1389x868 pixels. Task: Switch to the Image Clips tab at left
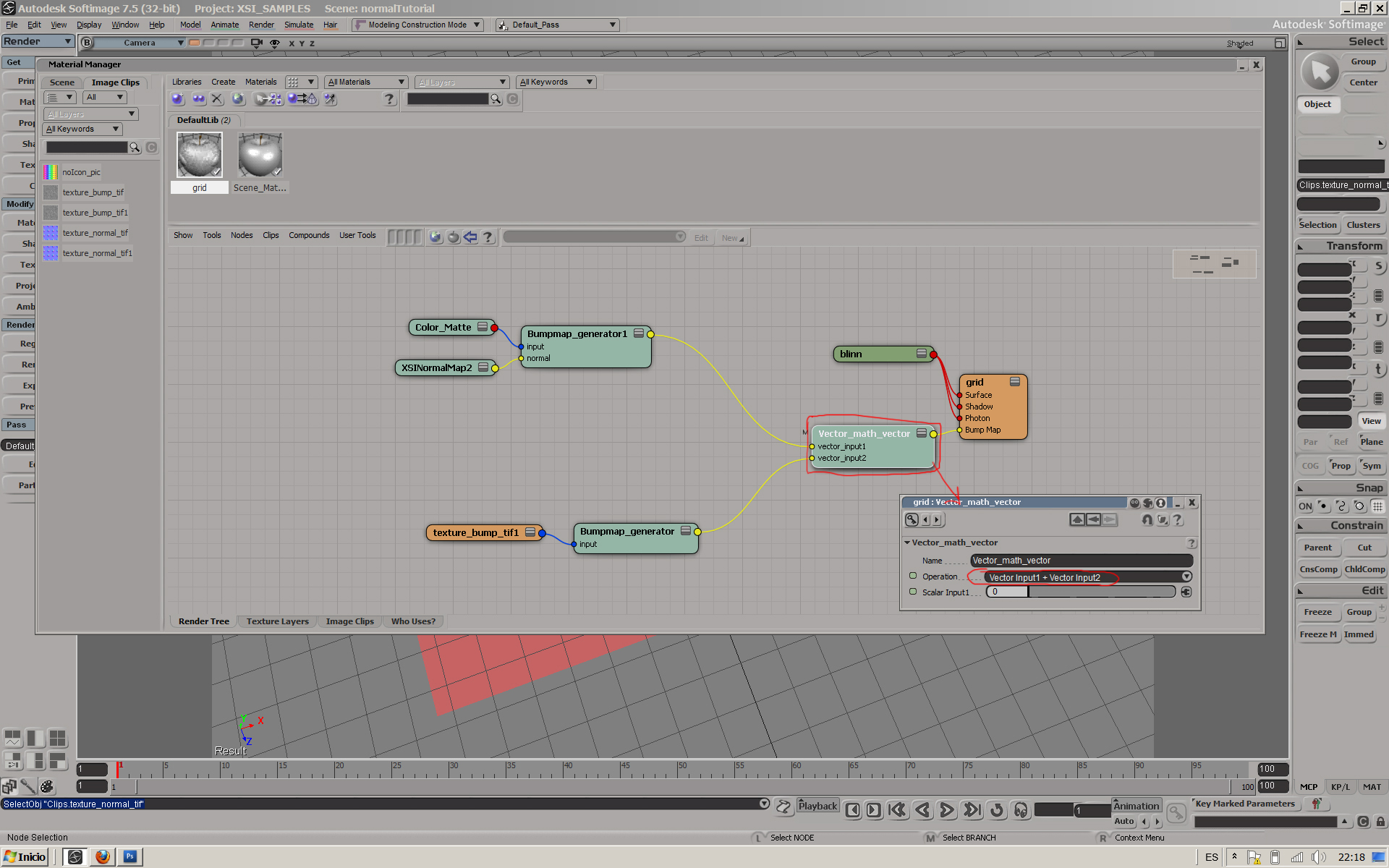115,82
